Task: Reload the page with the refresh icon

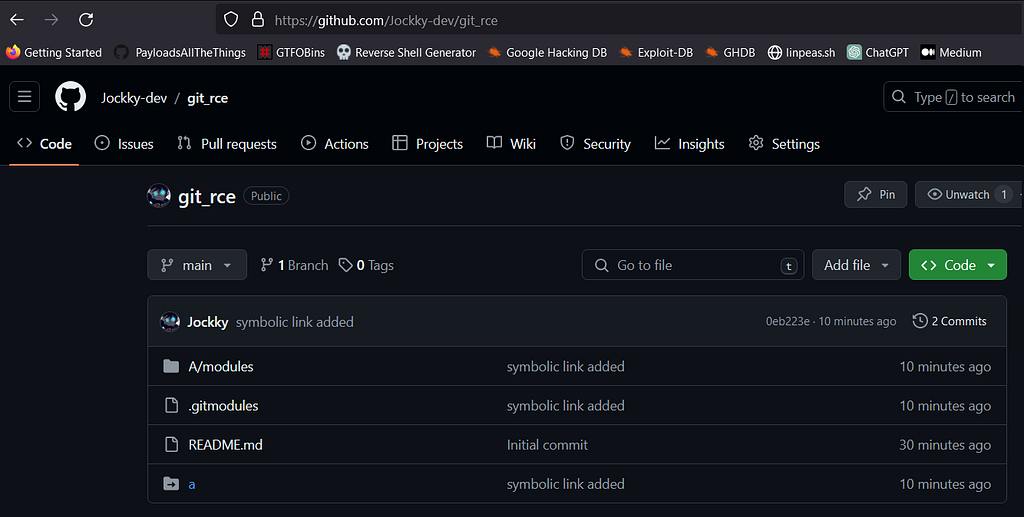Action: (86, 20)
